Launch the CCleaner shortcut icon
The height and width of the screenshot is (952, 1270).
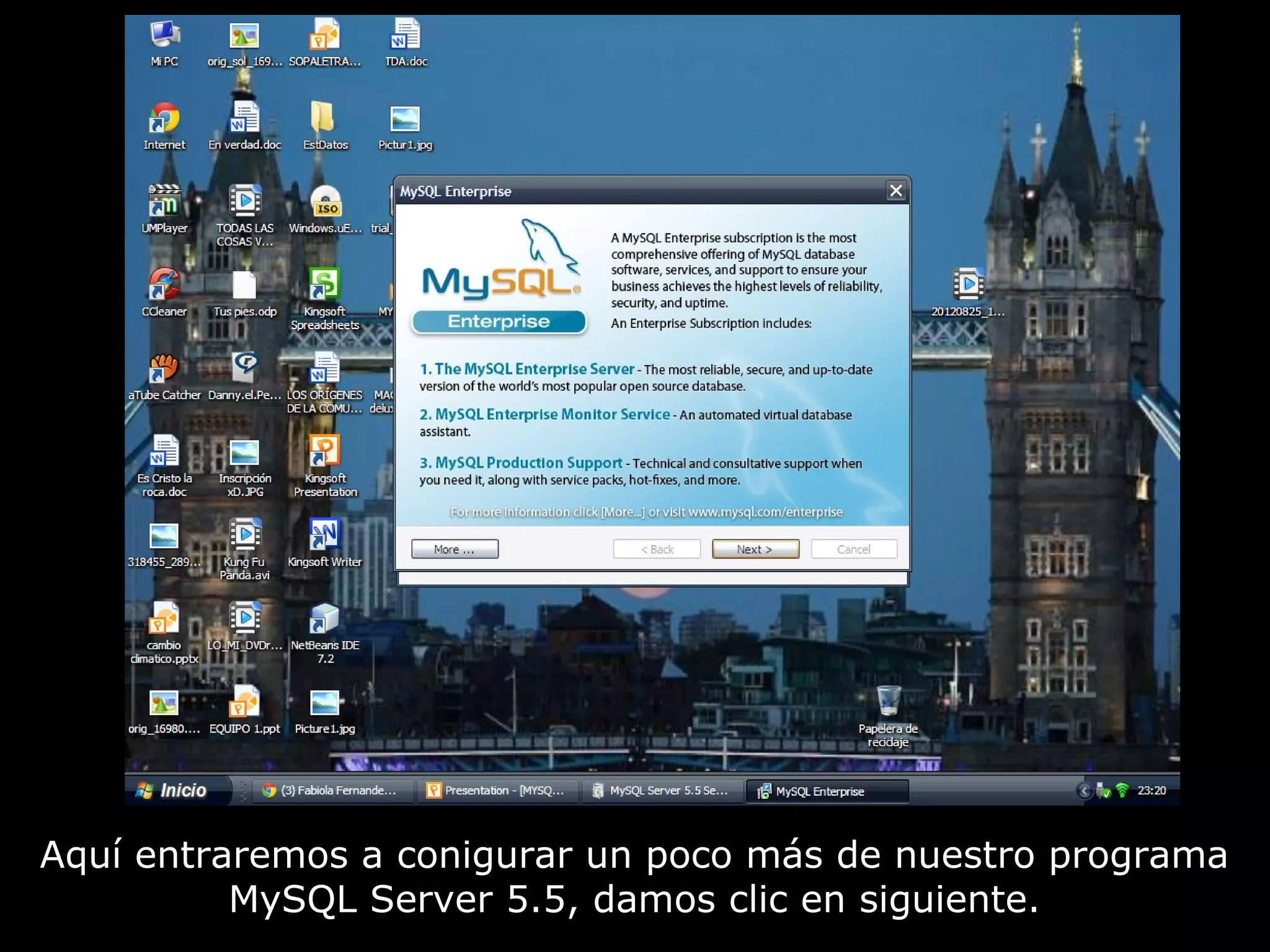(x=164, y=293)
